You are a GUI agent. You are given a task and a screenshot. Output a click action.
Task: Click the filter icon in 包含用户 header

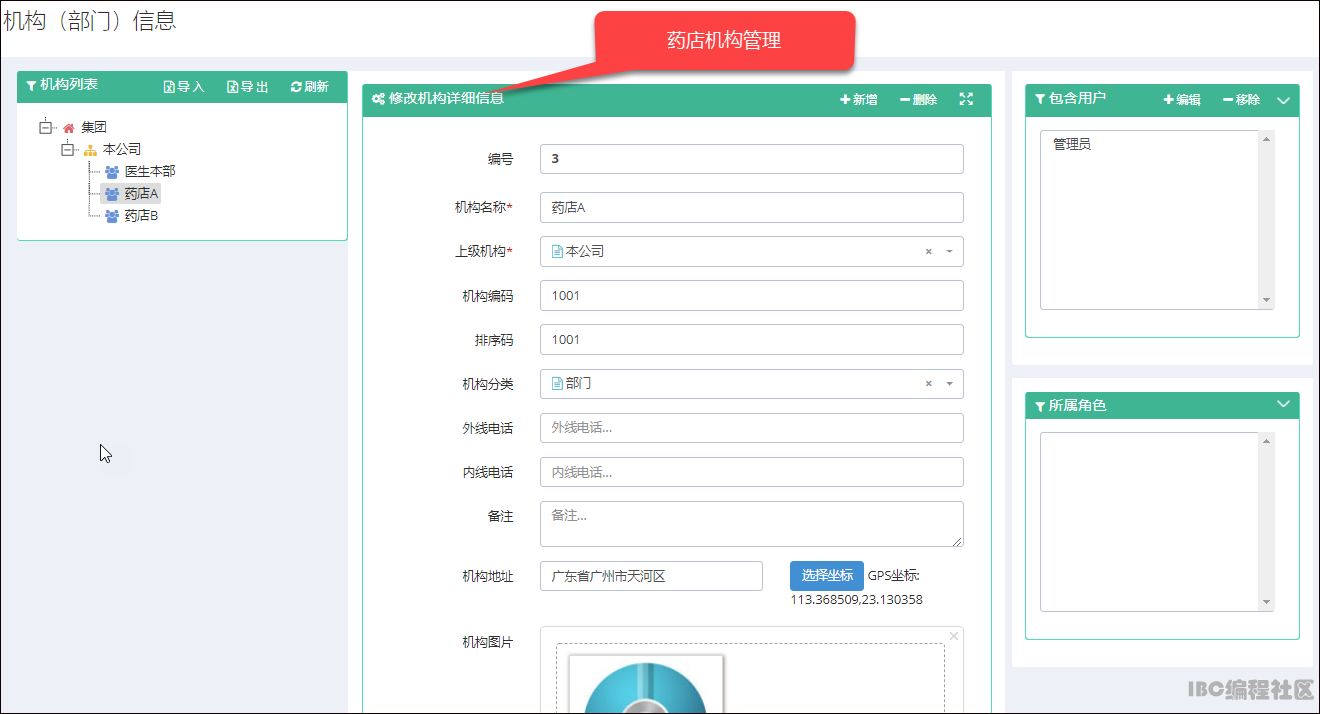(1040, 99)
